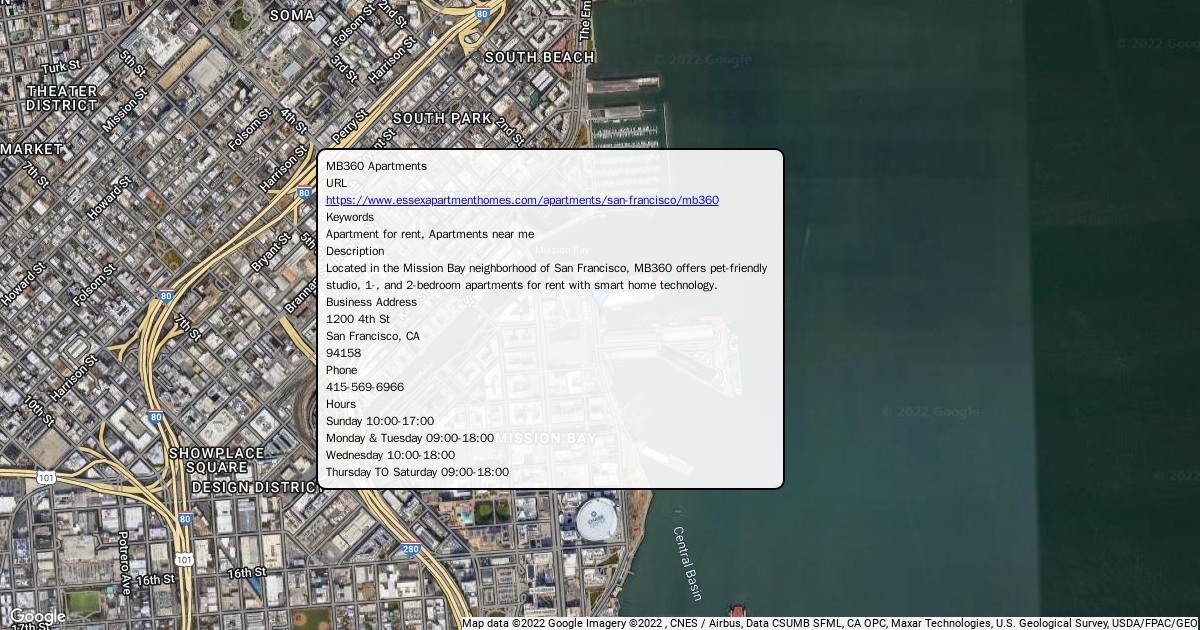Click the US 101 shield west of interchange
The width and height of the screenshot is (1200, 630).
click(x=46, y=478)
